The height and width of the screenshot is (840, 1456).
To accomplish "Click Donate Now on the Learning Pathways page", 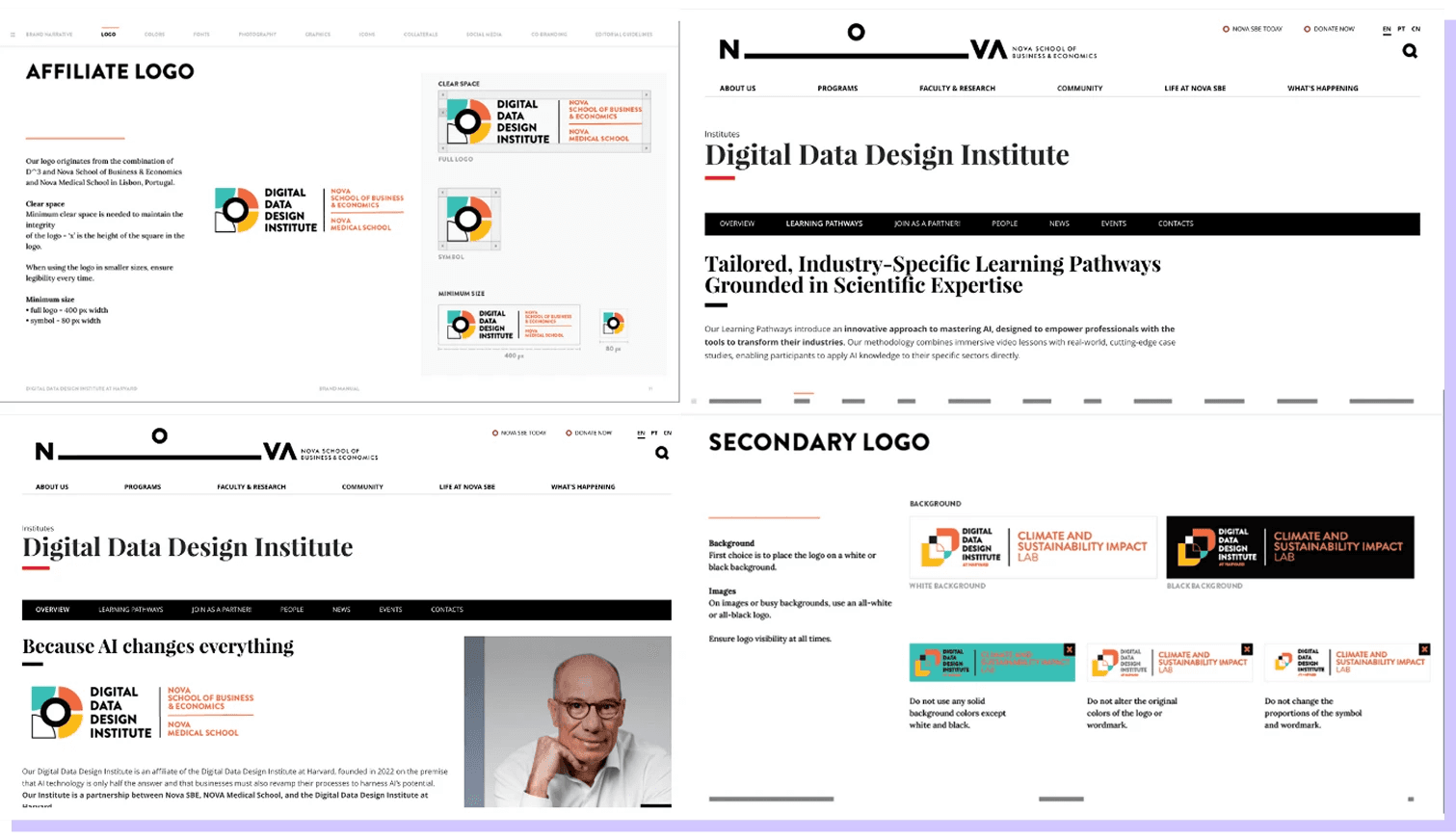I will (x=1330, y=29).
